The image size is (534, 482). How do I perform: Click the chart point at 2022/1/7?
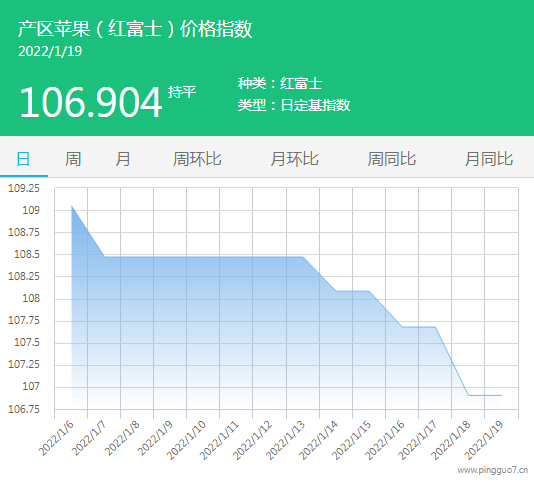coord(104,256)
